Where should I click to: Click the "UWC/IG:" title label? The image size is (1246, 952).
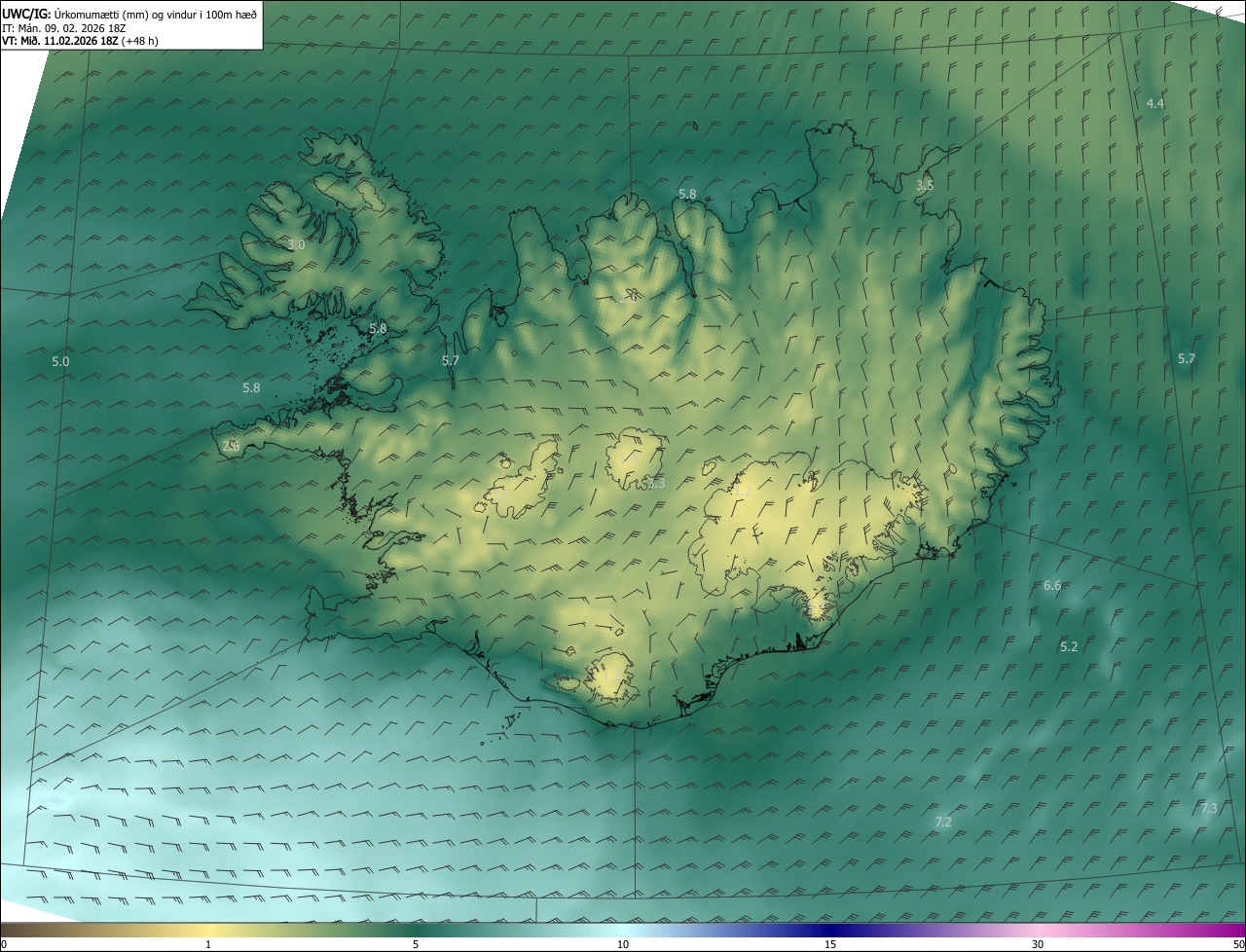tap(25, 13)
